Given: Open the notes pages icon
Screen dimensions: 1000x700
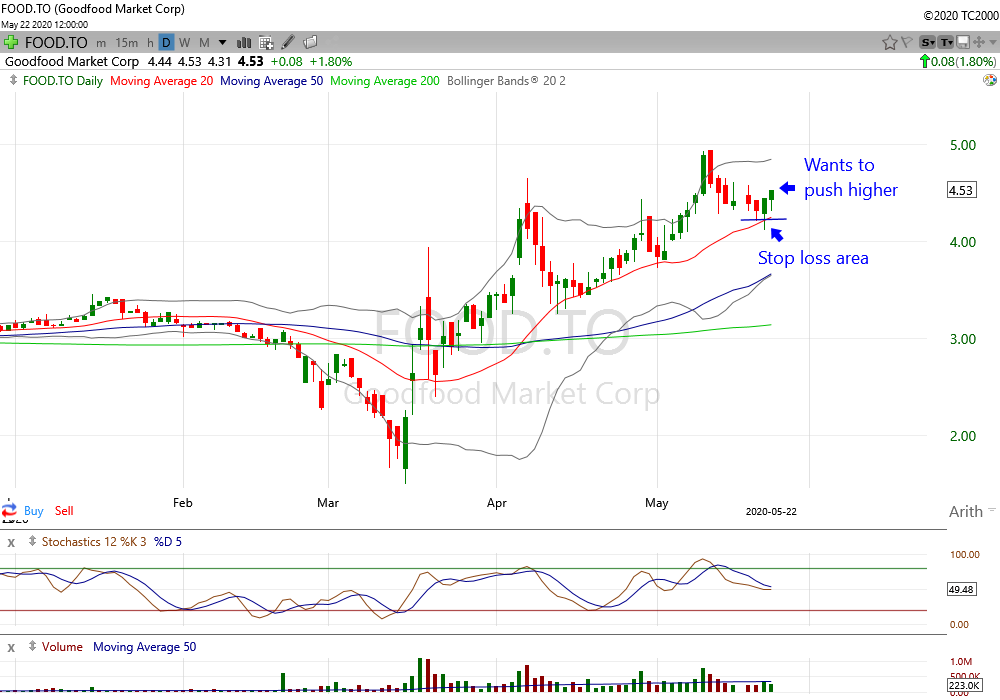Looking at the screenshot, I should (310, 42).
